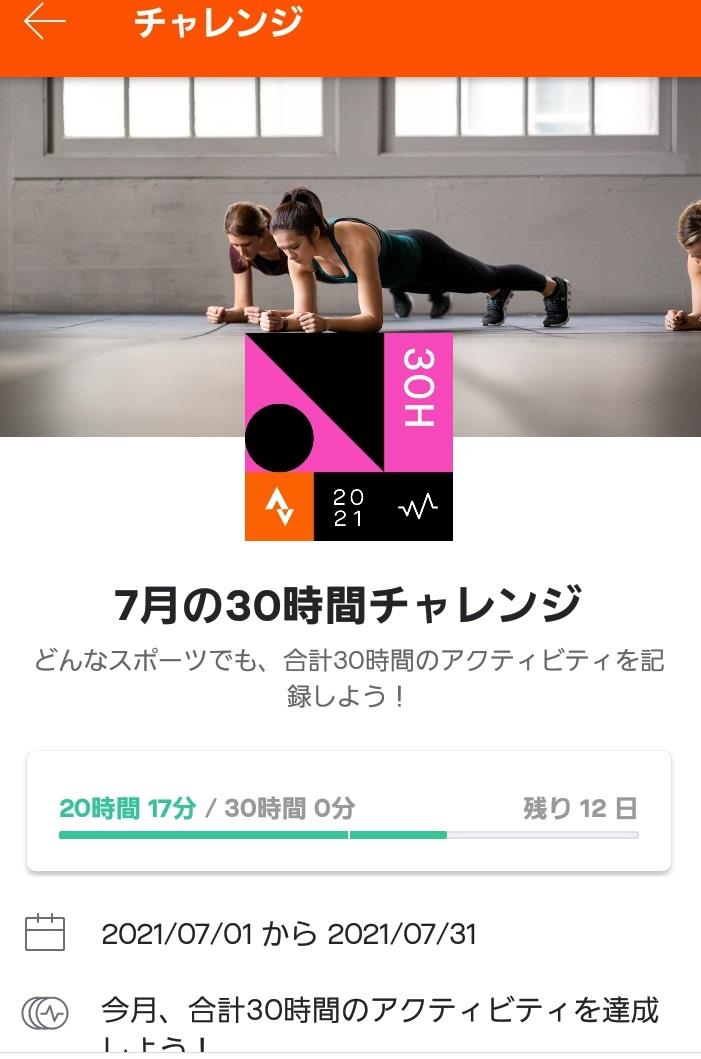This screenshot has height=1059, width=701.
Task: Click the challenge description text
Action: (348, 677)
